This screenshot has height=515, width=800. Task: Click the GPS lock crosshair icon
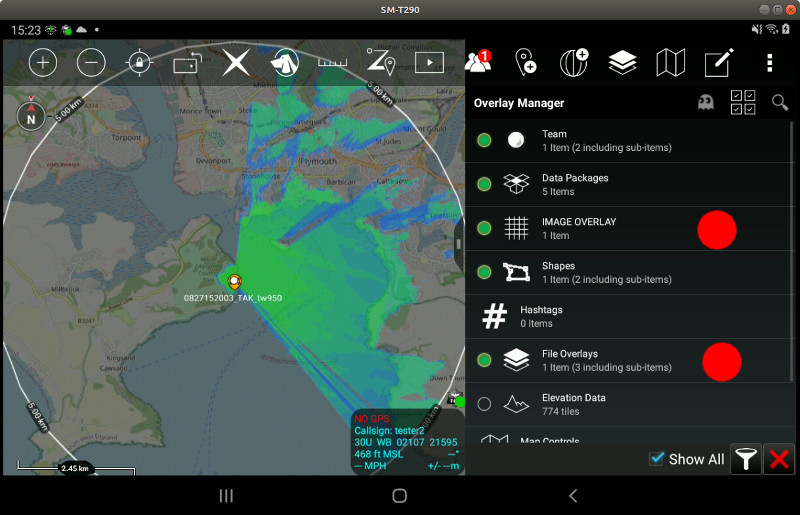[139, 63]
